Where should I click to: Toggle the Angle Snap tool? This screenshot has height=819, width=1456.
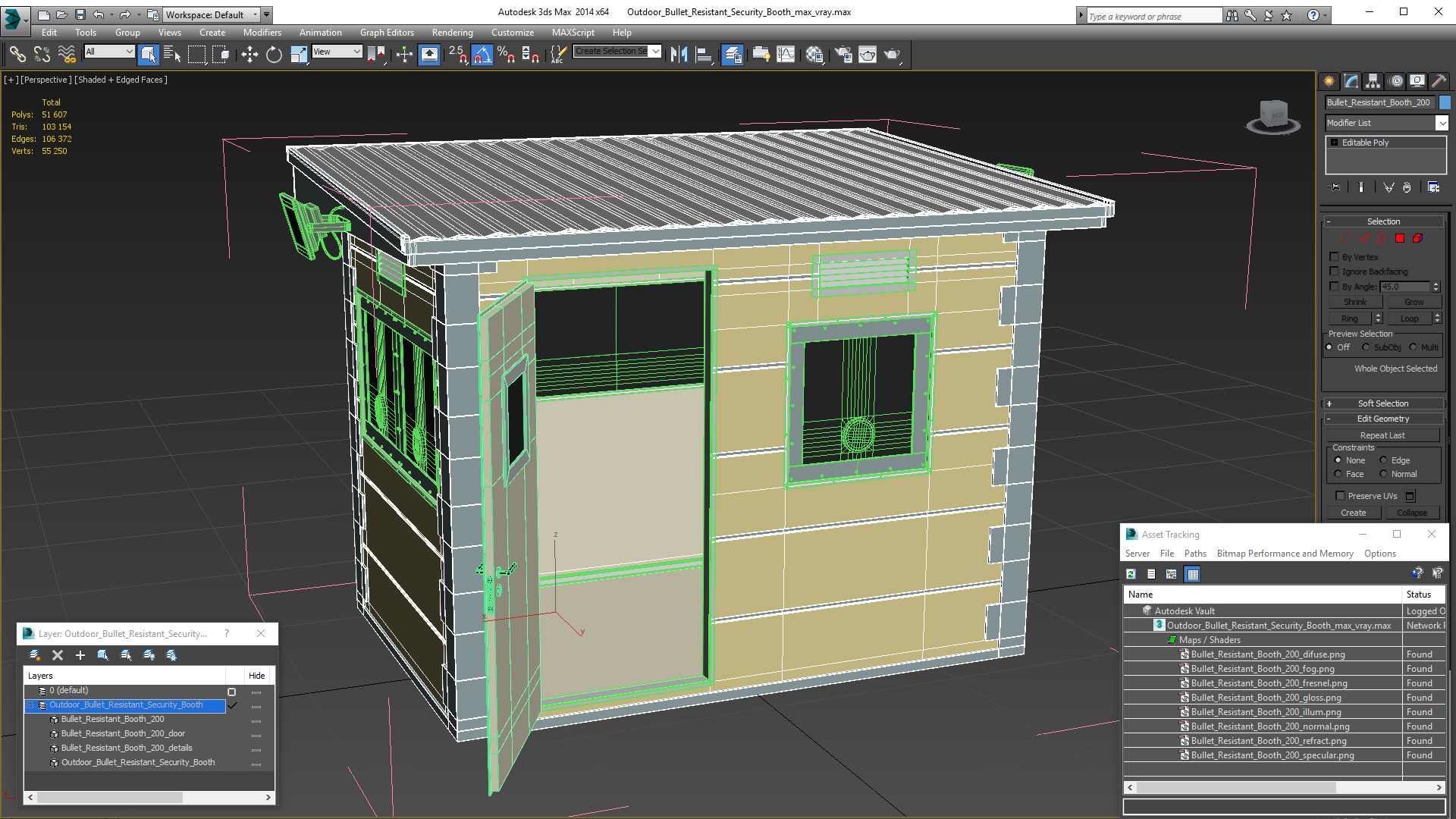tap(482, 55)
